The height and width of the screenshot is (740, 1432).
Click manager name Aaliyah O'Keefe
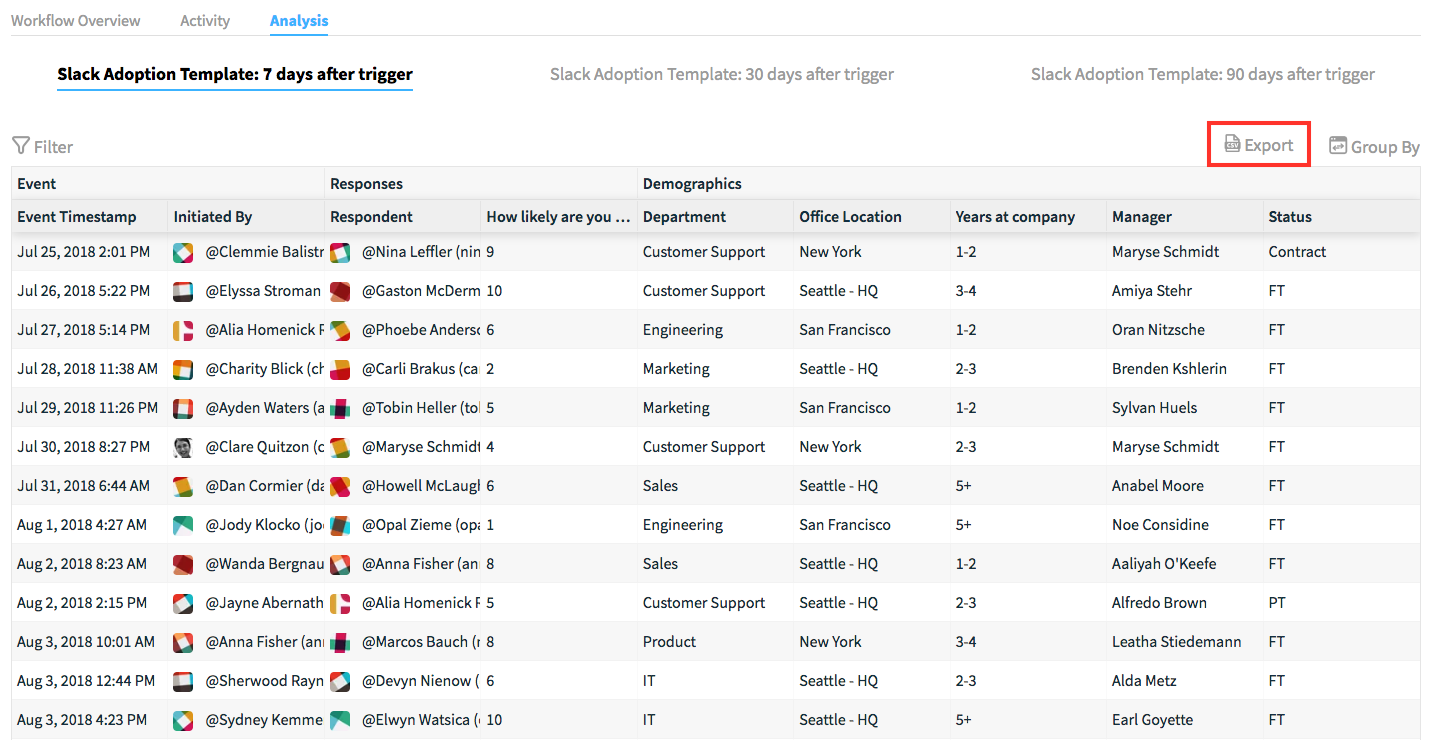[1164, 564]
